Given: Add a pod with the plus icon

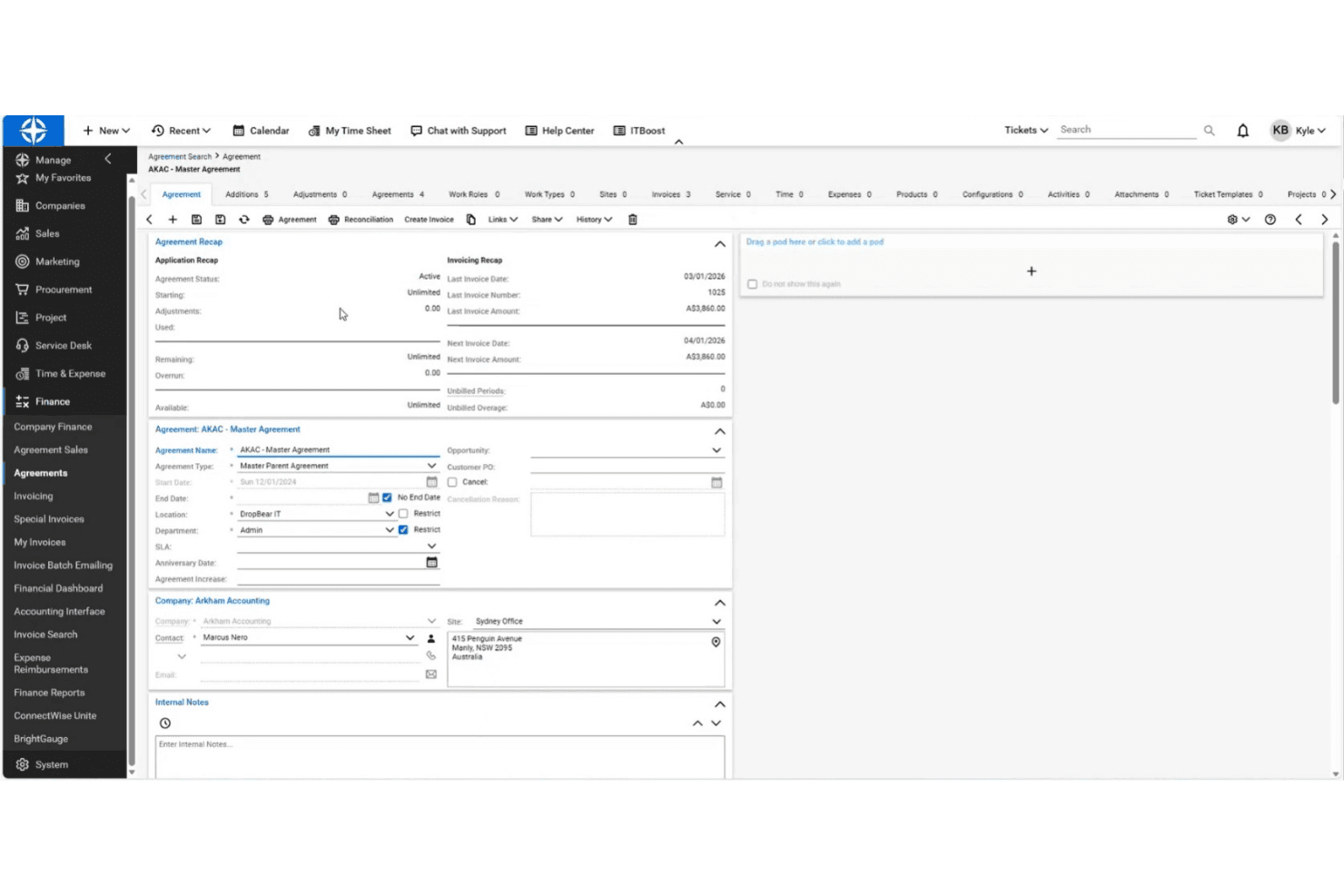Looking at the screenshot, I should [x=1032, y=271].
